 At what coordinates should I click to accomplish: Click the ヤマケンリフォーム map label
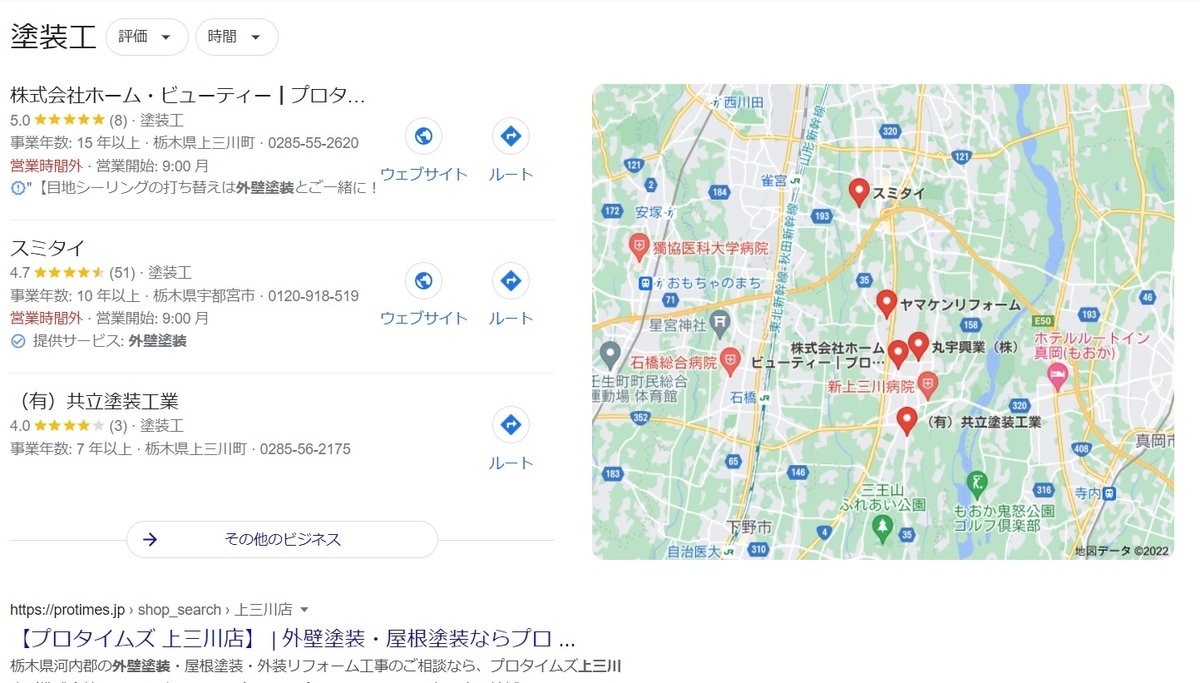(x=960, y=304)
